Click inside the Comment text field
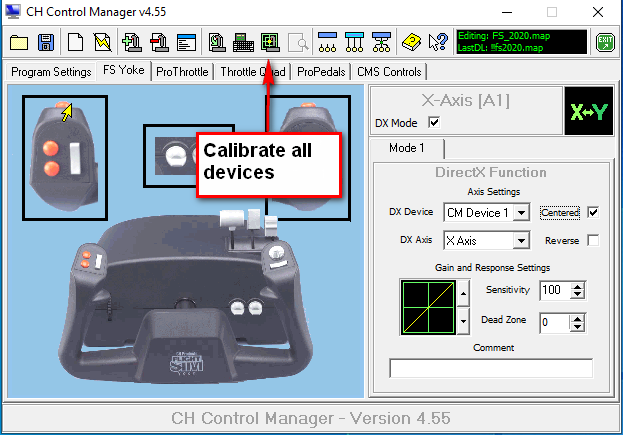The image size is (623, 435). (491, 368)
